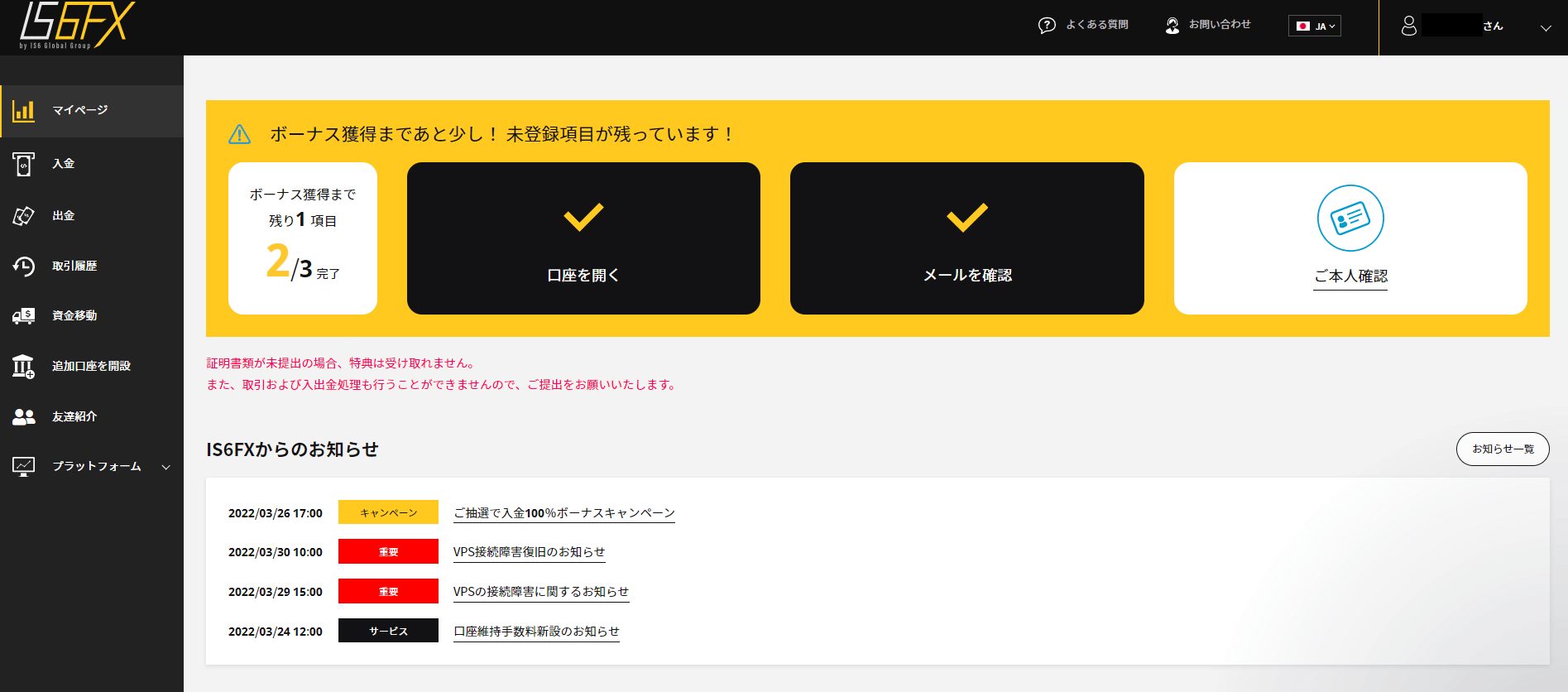Click the メールを確認 completed card label

pos(967,276)
